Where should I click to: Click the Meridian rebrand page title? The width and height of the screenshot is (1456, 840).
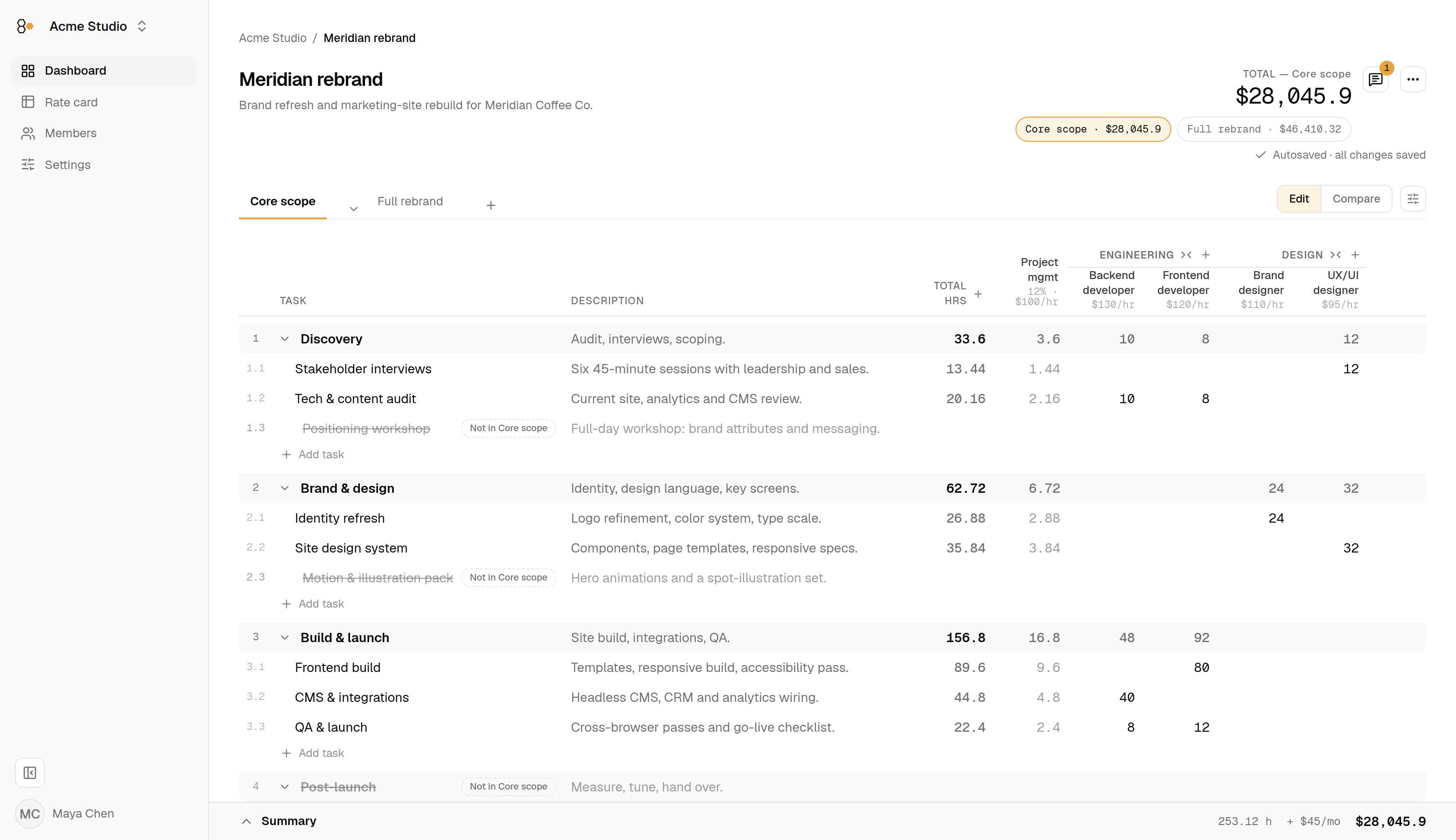pos(310,79)
